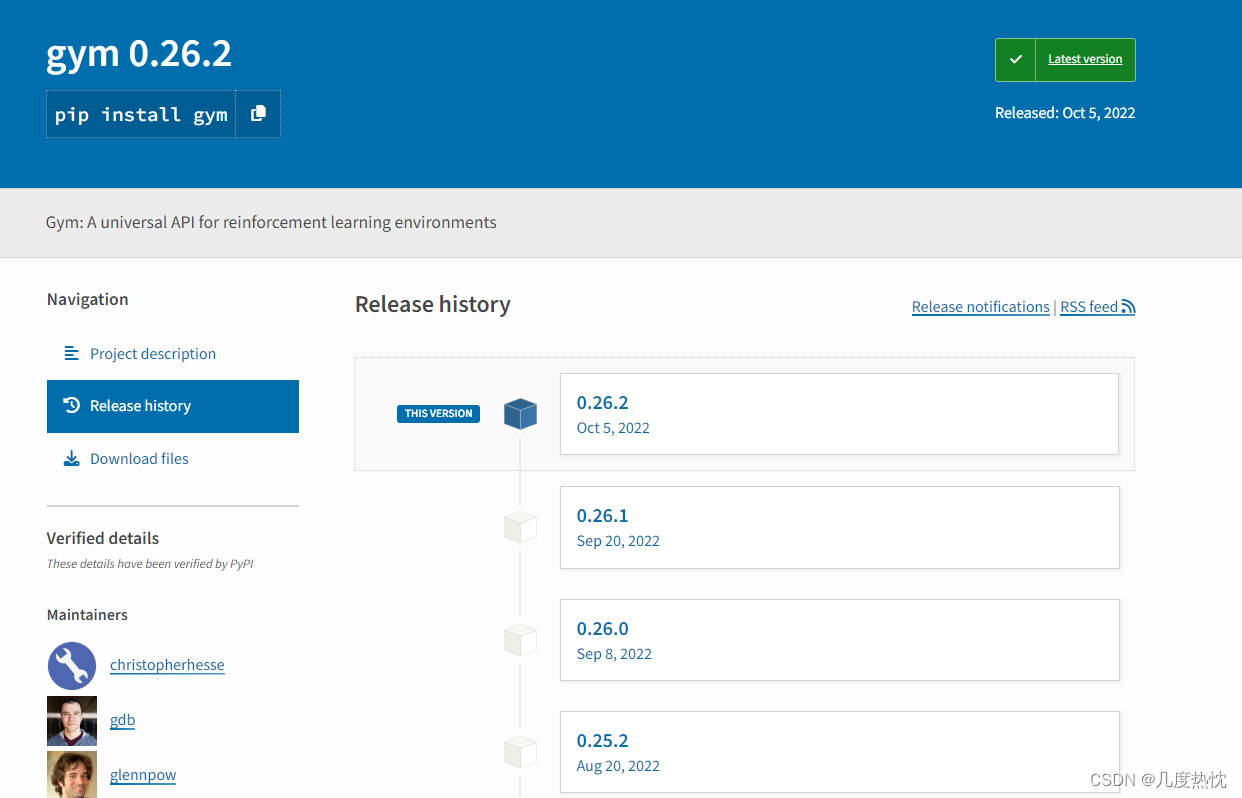Click the THIS VERSION badge
The image size is (1242, 798).
click(x=438, y=414)
